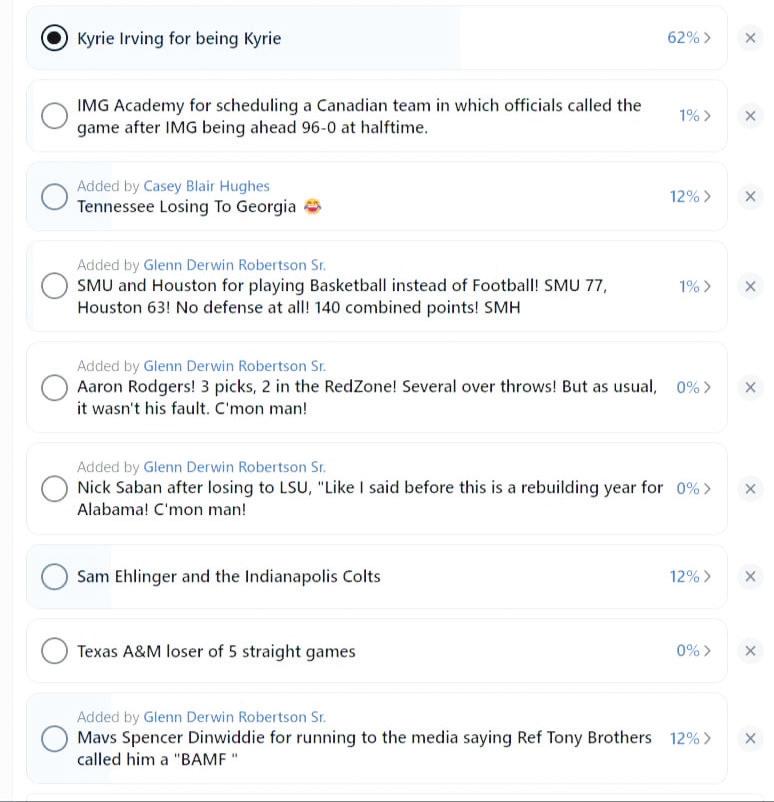Open the 12% voter list for Spencer Dinwiddie
This screenshot has width=774, height=802.
click(x=690, y=739)
